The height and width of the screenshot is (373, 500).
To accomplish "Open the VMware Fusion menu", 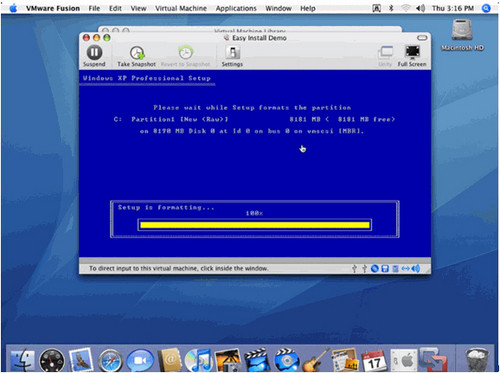I will coord(53,8).
